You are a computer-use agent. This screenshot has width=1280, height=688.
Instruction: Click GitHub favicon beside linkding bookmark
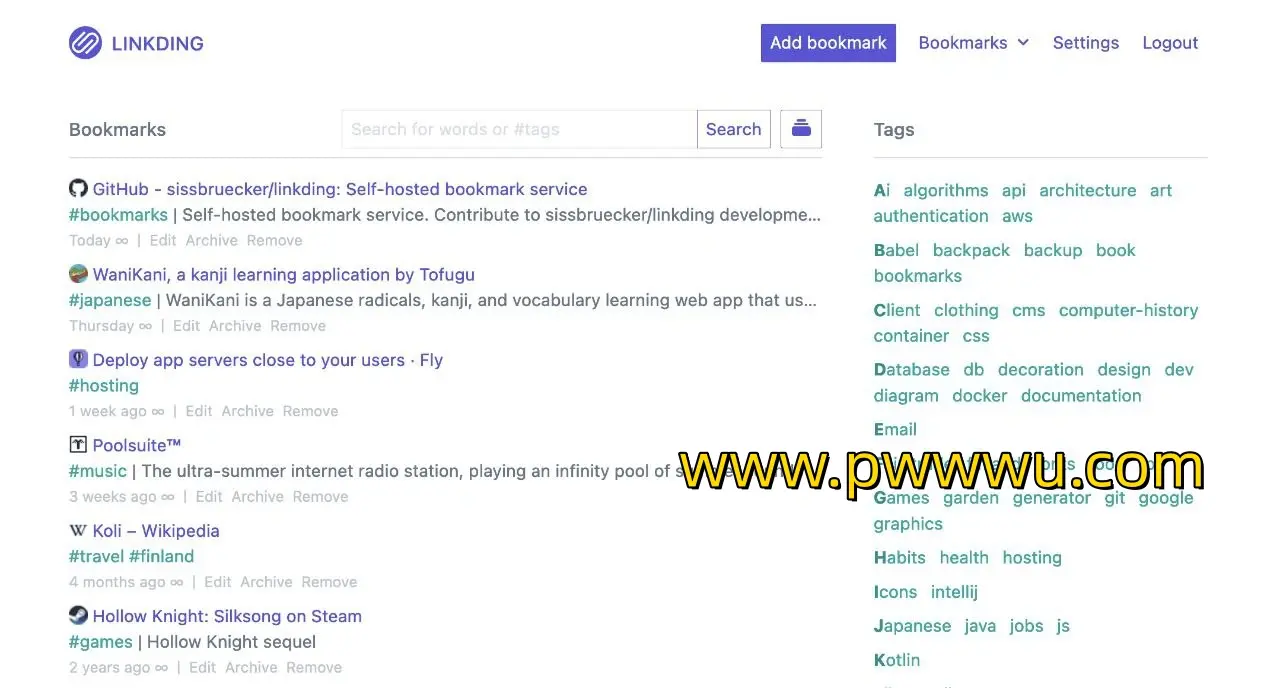point(78,188)
